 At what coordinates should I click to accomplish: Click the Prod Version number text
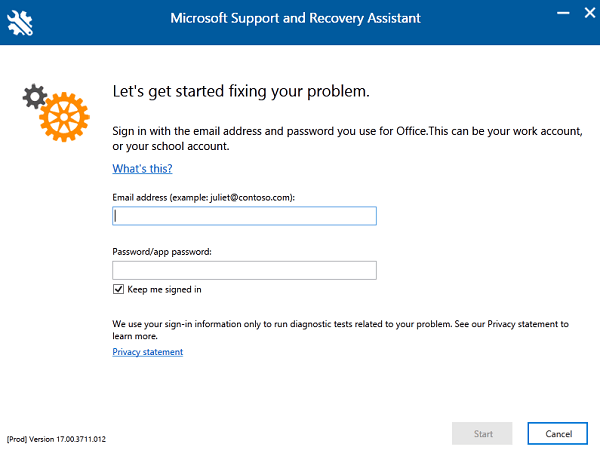tap(56, 439)
